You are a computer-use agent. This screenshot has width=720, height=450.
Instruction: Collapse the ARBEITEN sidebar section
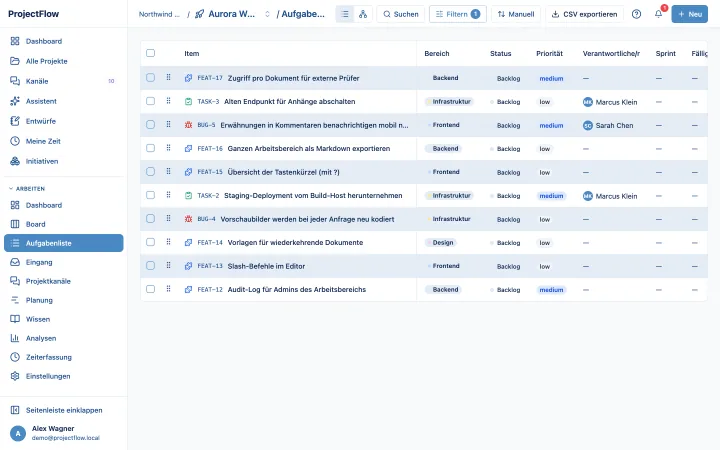[27, 189]
